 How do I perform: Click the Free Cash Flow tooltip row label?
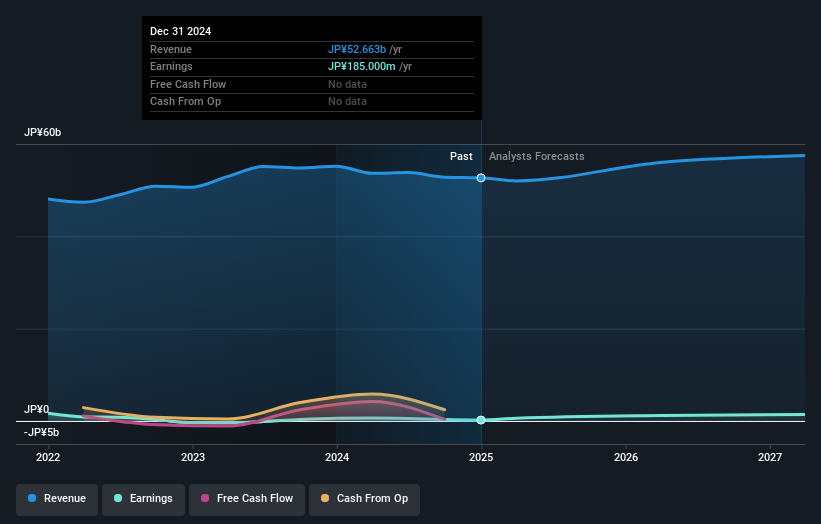(x=188, y=84)
